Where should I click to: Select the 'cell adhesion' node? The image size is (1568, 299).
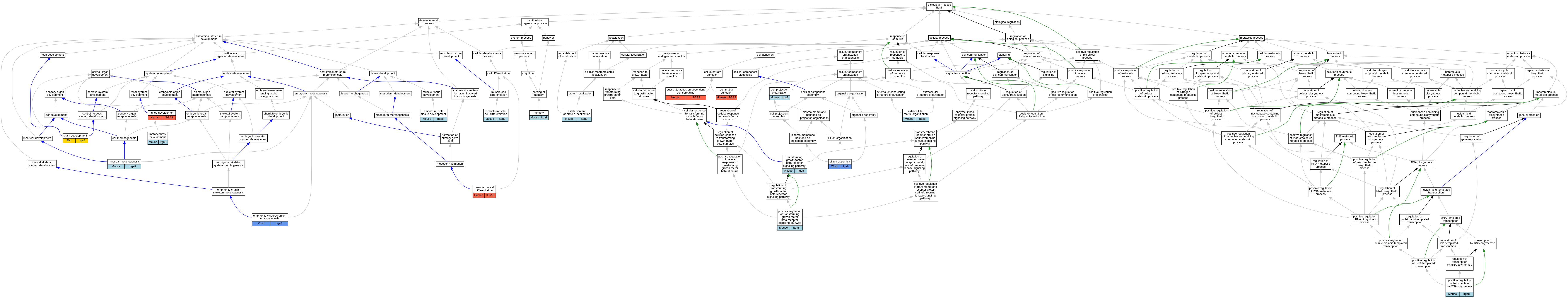[765, 55]
